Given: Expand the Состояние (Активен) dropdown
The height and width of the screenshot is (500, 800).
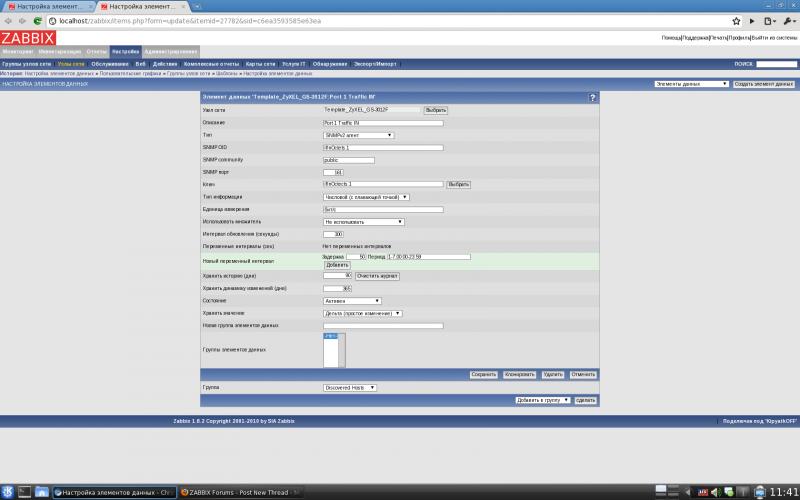Looking at the screenshot, I should [x=352, y=300].
